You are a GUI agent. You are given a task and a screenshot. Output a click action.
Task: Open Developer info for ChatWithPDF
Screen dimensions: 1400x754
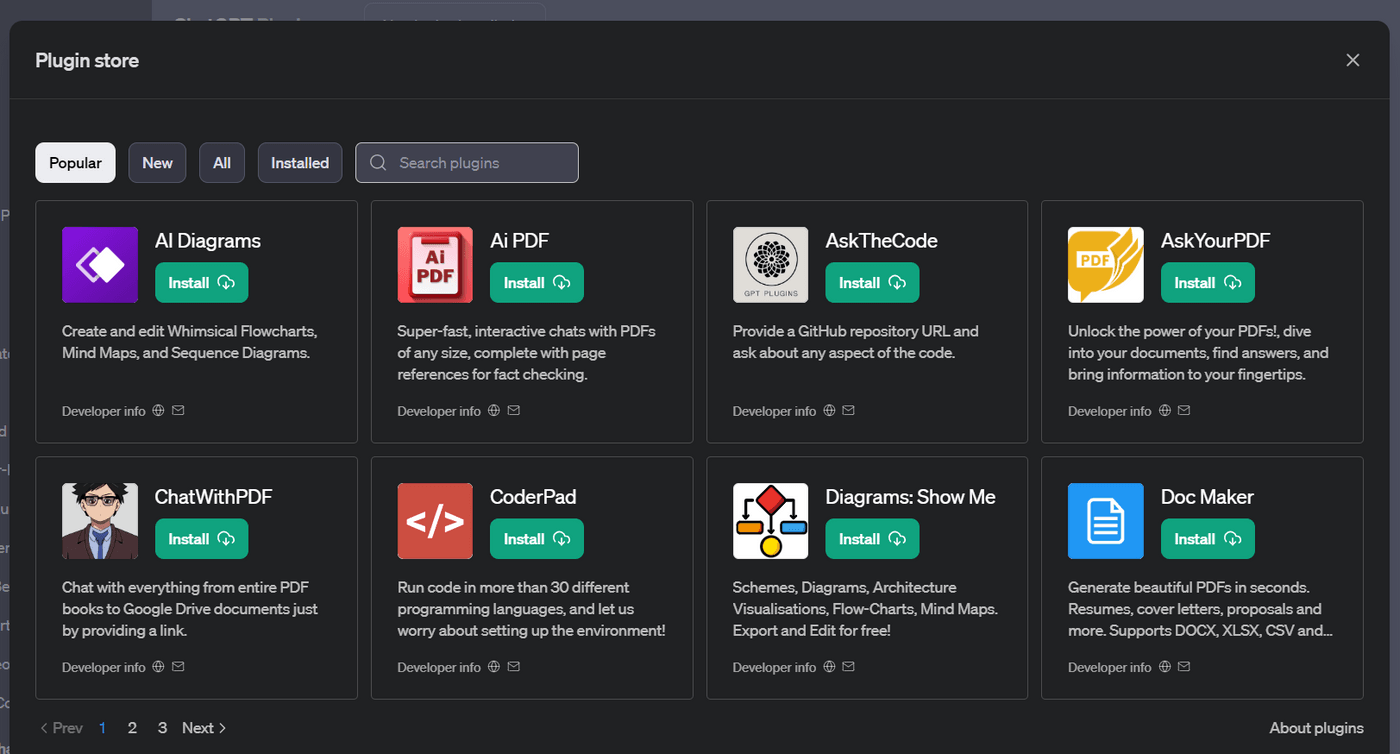(x=103, y=666)
